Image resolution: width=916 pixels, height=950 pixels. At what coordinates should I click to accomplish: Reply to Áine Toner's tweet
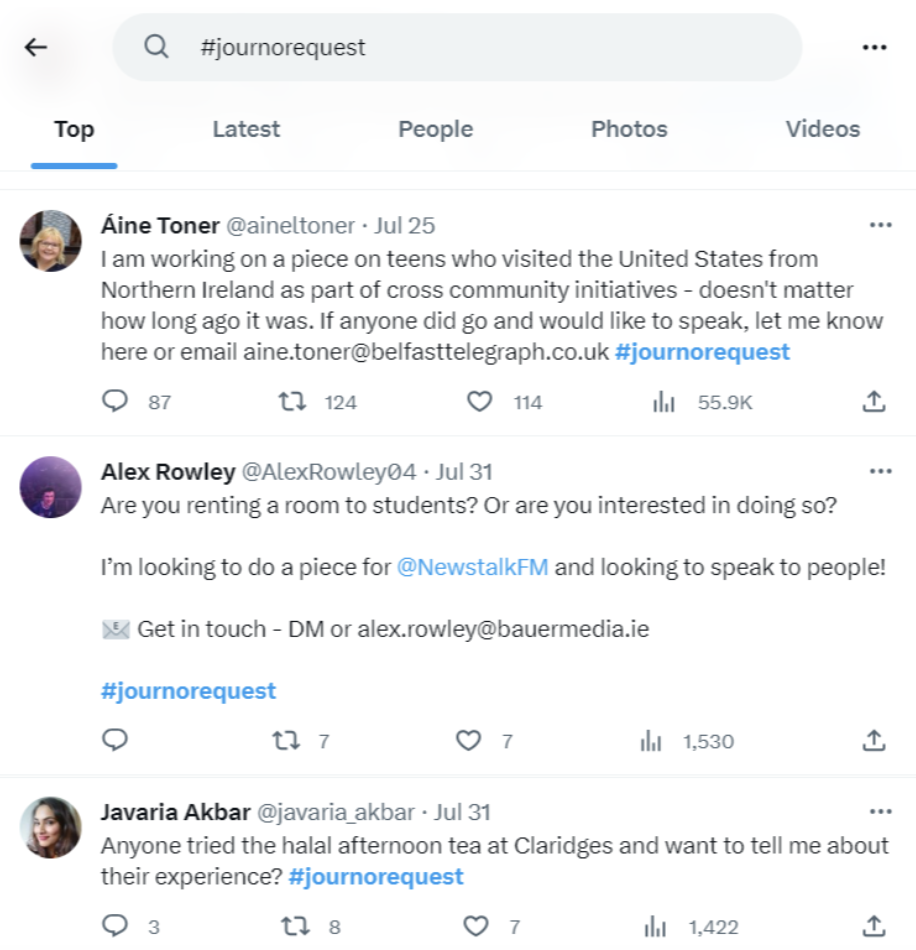[115, 401]
